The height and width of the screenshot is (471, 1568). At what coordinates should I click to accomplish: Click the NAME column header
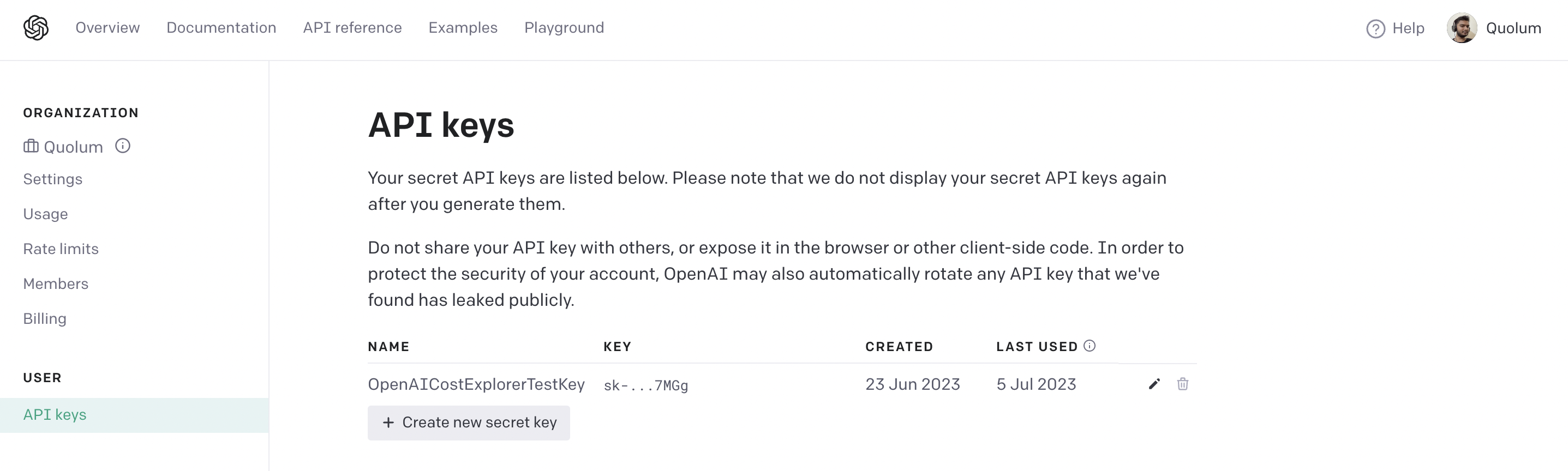388,346
